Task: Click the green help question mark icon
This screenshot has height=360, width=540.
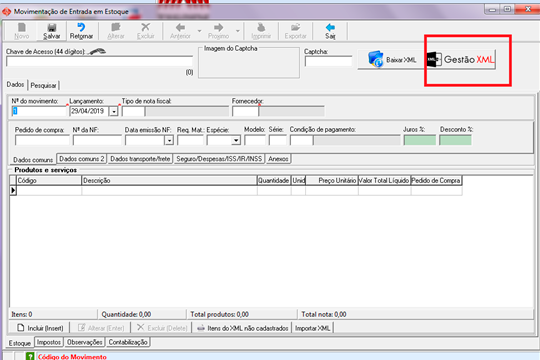Action: click(x=30, y=356)
